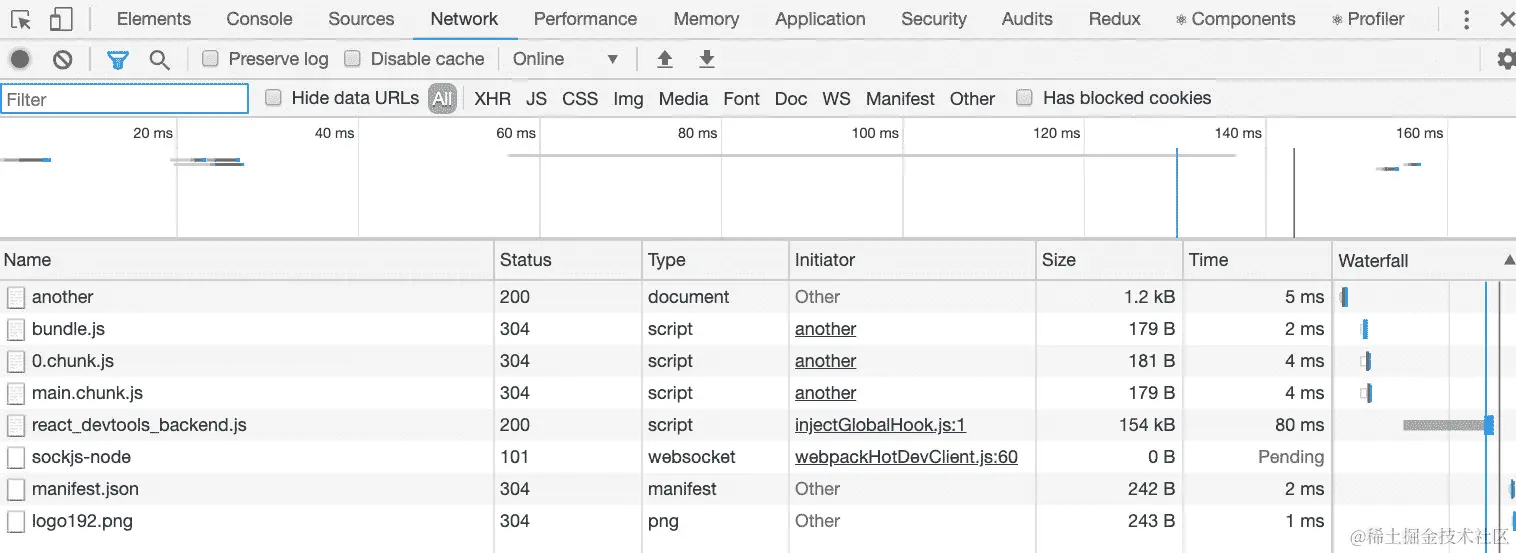
Task: Sort by the Waterfall column arrow
Action: coord(1508,260)
